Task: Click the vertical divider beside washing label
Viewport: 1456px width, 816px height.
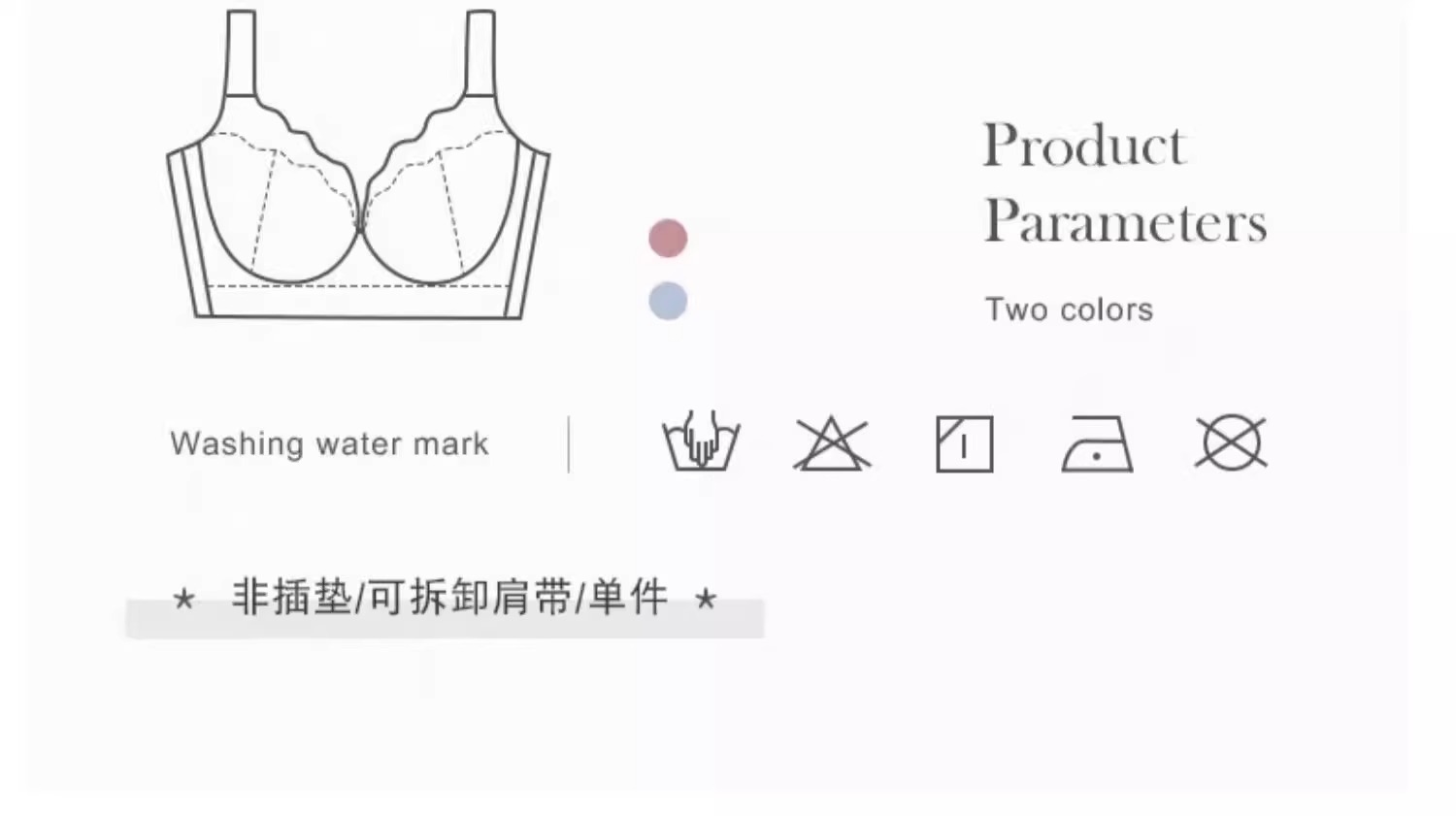Action: [569, 444]
